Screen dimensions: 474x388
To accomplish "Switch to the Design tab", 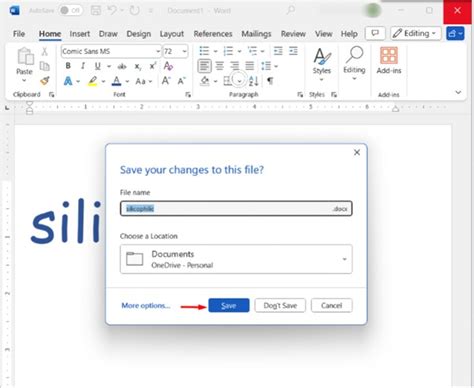I will [x=139, y=34].
